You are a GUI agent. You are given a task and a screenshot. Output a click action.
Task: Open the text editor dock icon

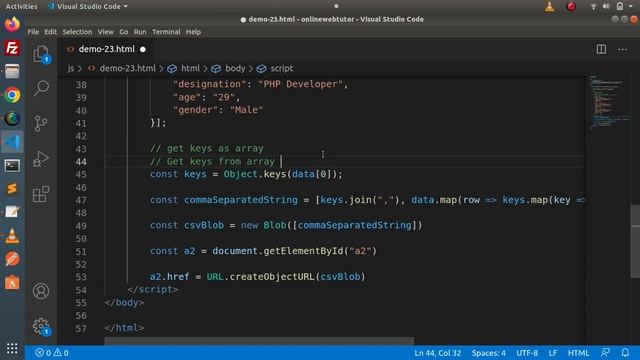12,212
